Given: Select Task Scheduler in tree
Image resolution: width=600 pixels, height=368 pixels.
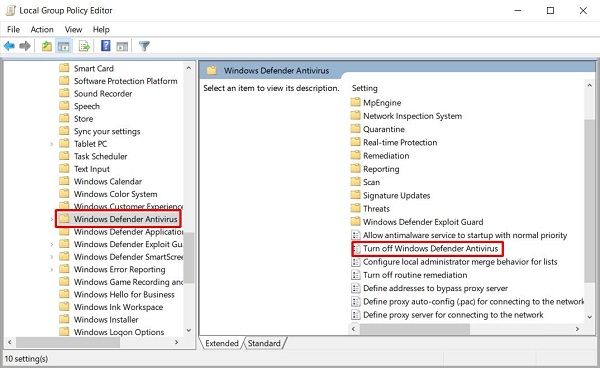Looking at the screenshot, I should [x=101, y=156].
